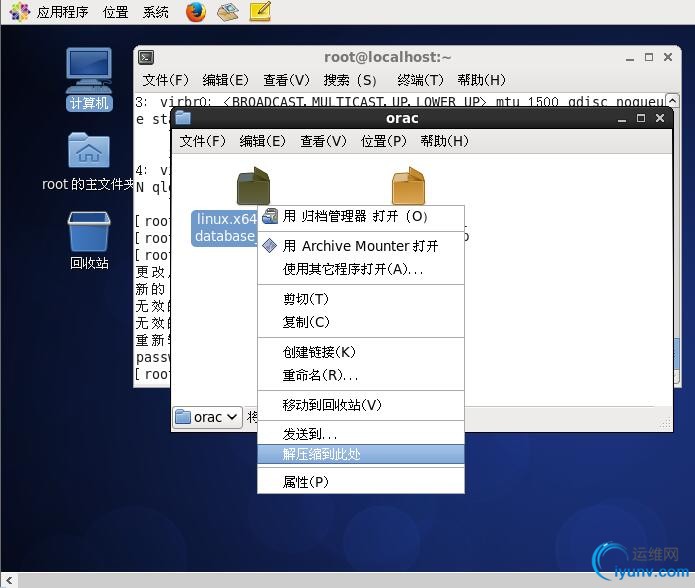Launch Firefox from the top panel
The width and height of the screenshot is (695, 588).
(x=196, y=12)
